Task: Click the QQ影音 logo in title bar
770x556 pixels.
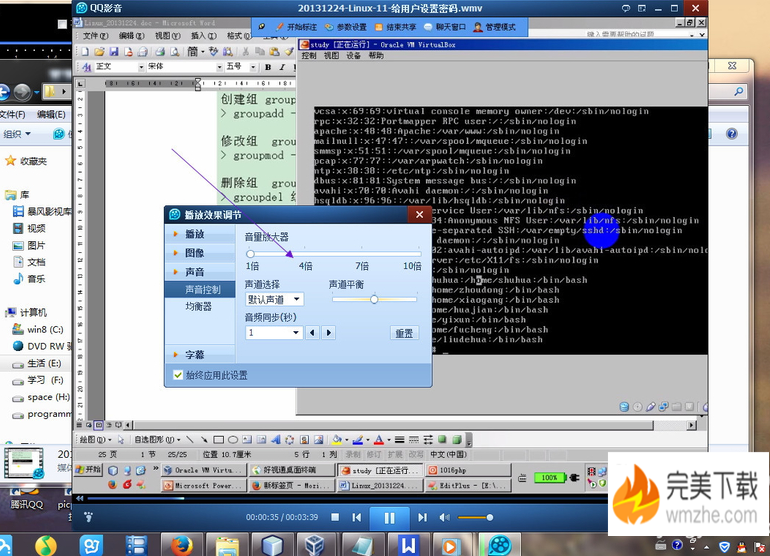Action: pyautogui.click(x=82, y=8)
